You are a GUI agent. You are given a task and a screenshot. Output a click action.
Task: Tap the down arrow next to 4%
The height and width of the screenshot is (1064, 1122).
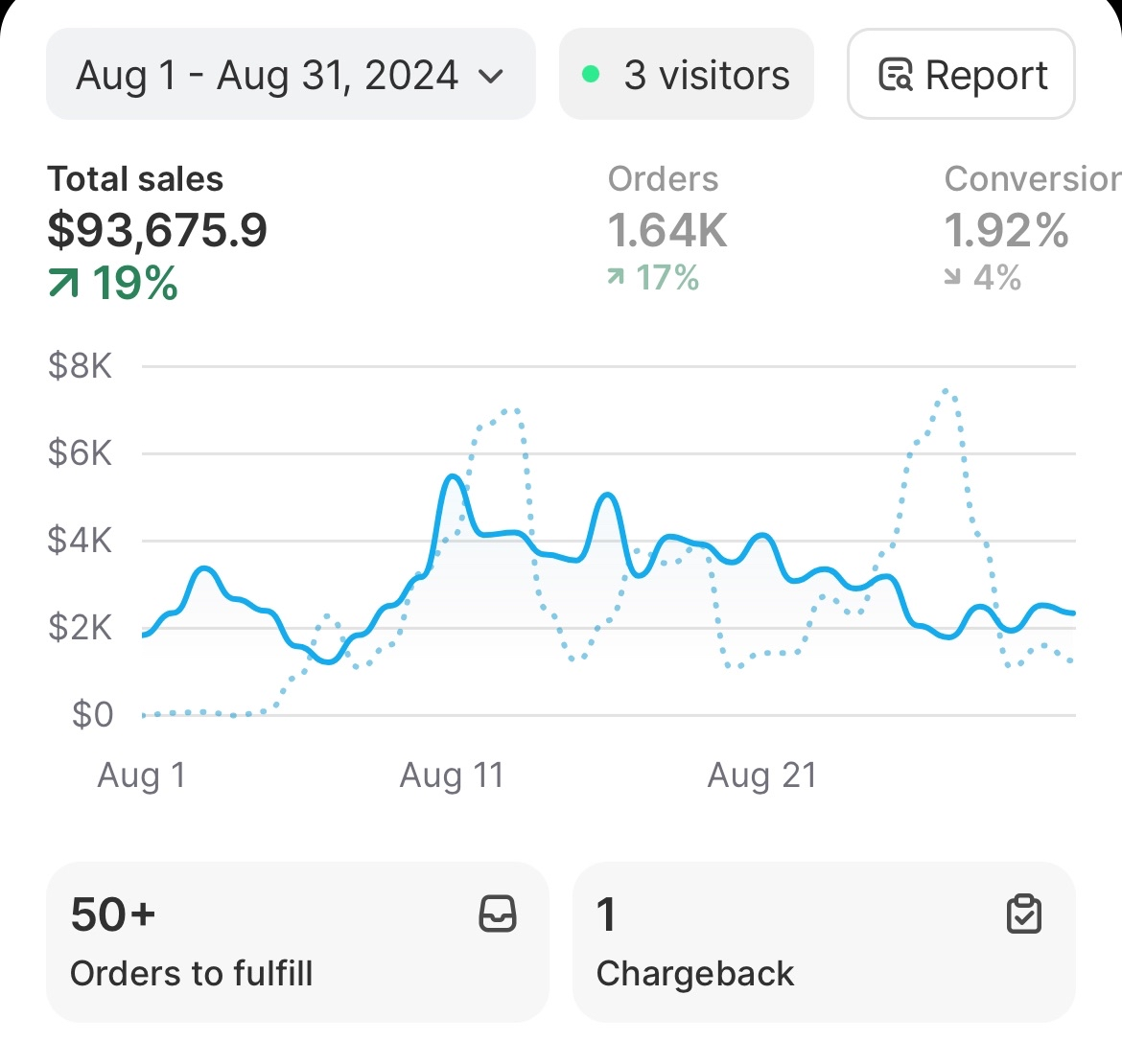click(952, 278)
